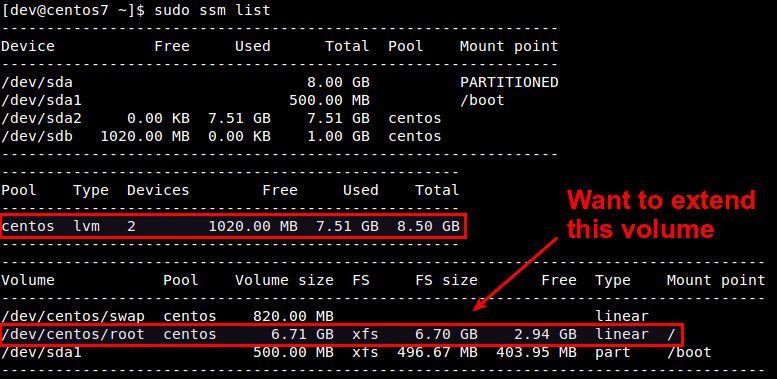The width and height of the screenshot is (777, 379).
Task: Select the '6.71 GB' root volume size
Action: [302, 334]
